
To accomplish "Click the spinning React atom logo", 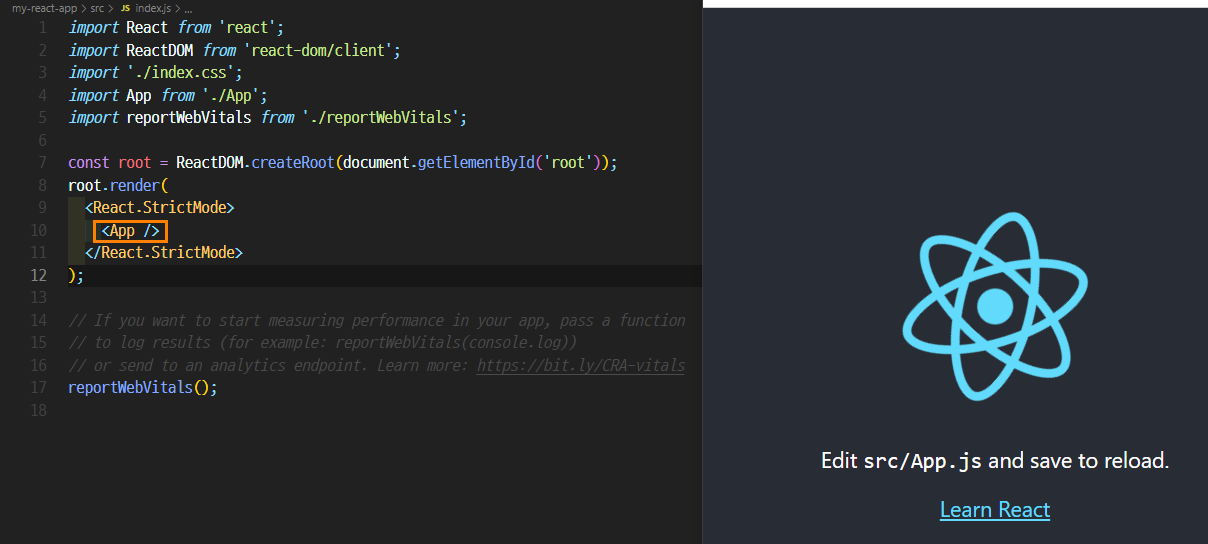I will pyautogui.click(x=994, y=305).
